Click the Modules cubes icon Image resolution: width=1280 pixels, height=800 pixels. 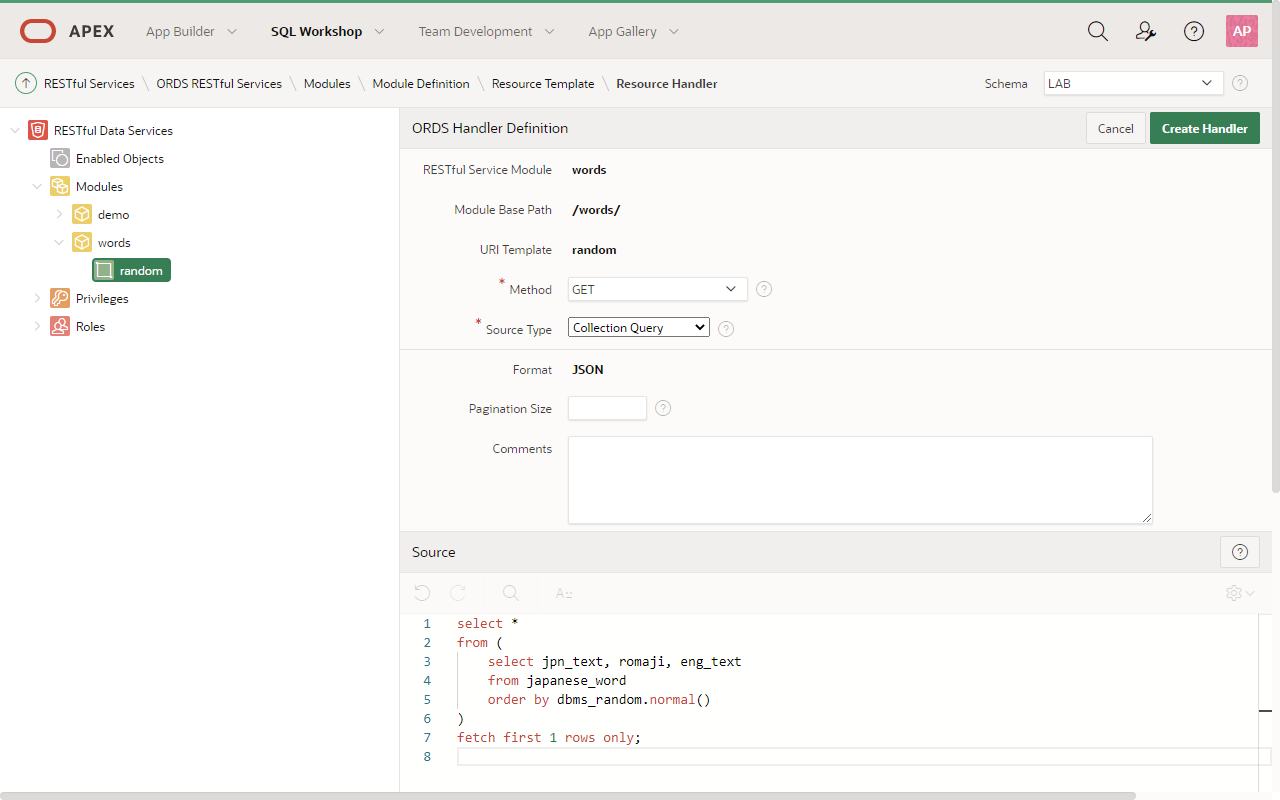coord(60,186)
